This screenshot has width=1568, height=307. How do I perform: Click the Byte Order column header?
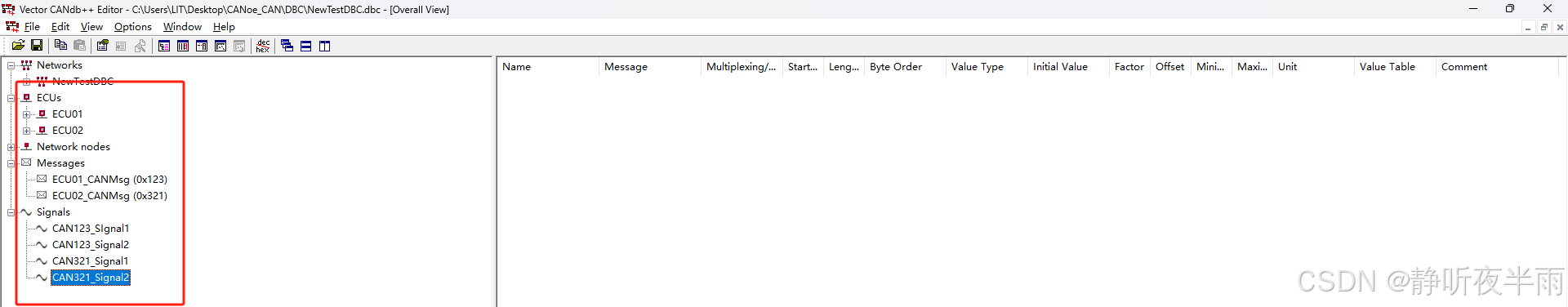[905, 67]
